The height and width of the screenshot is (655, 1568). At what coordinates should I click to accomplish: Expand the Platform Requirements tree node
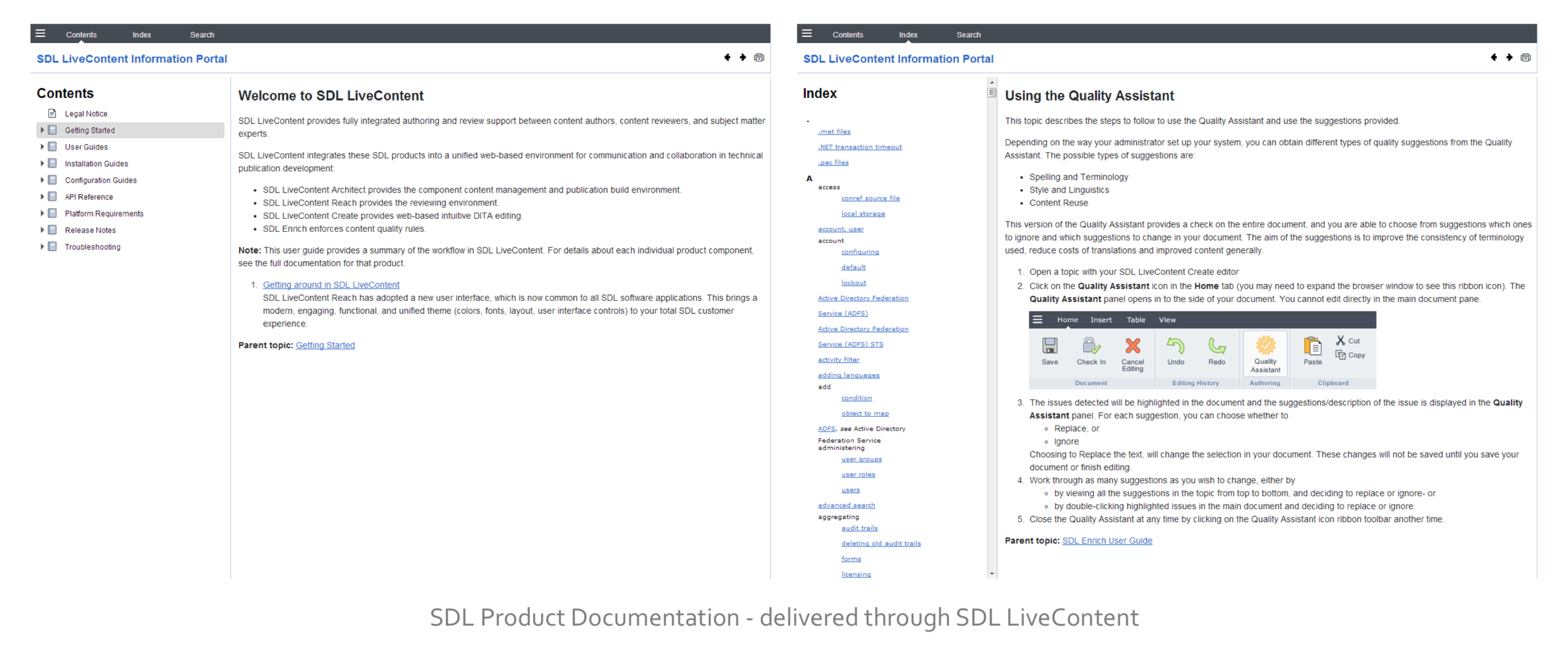tap(42, 213)
